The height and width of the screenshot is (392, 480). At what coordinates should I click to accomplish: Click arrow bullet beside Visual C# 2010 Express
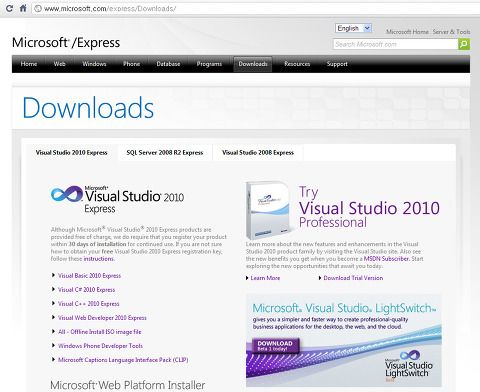pos(53,289)
